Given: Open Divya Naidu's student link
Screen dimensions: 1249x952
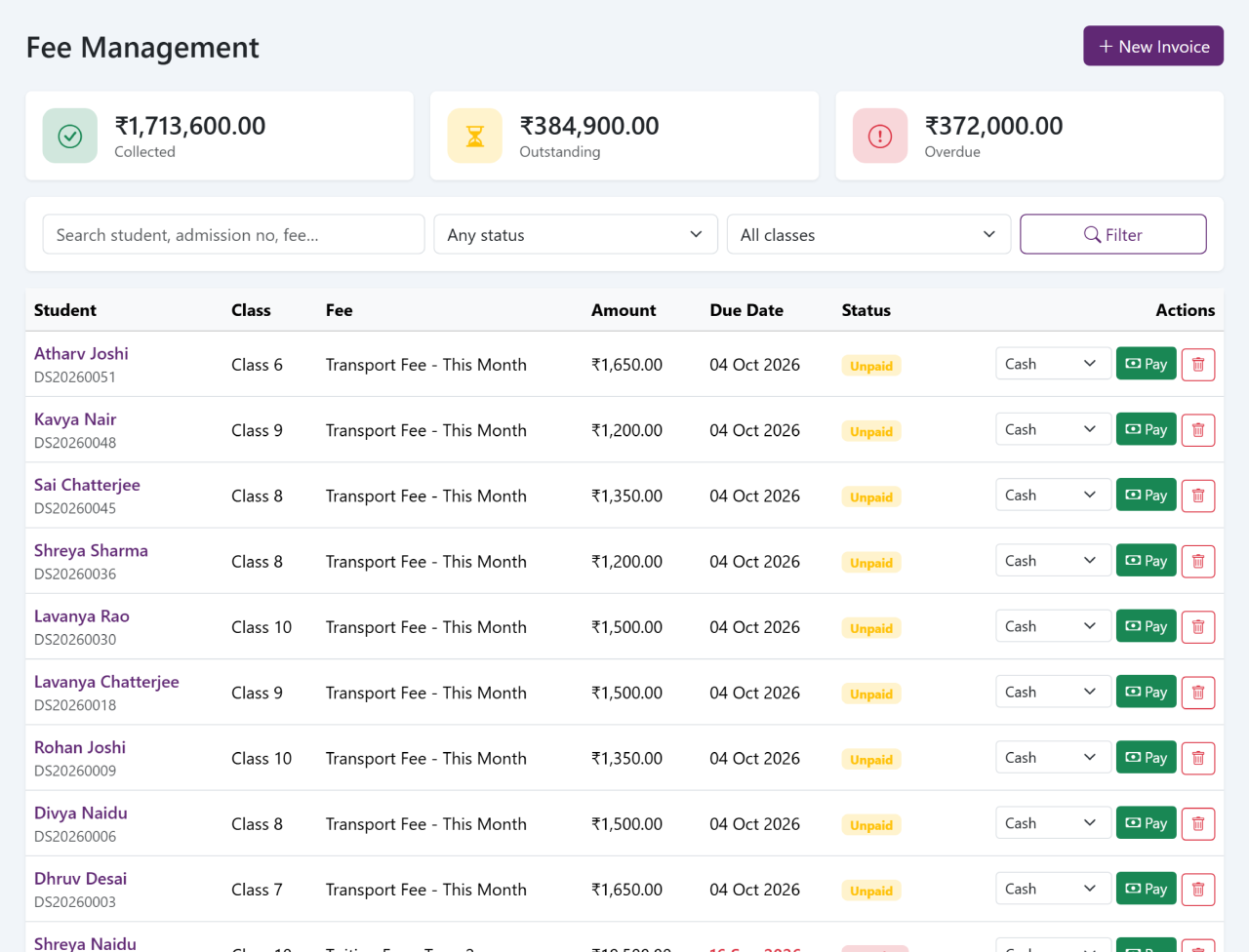Looking at the screenshot, I should point(81,813).
